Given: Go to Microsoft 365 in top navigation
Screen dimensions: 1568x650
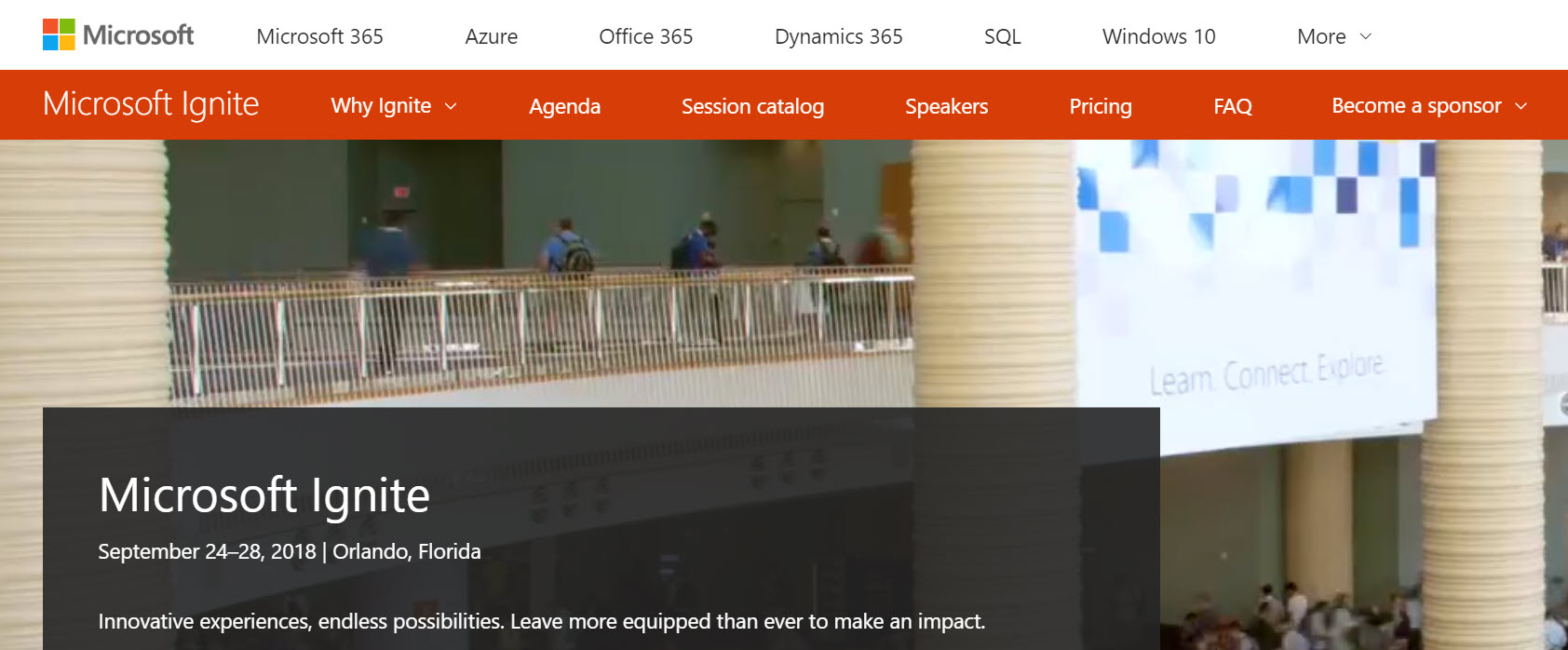Looking at the screenshot, I should click(x=319, y=37).
